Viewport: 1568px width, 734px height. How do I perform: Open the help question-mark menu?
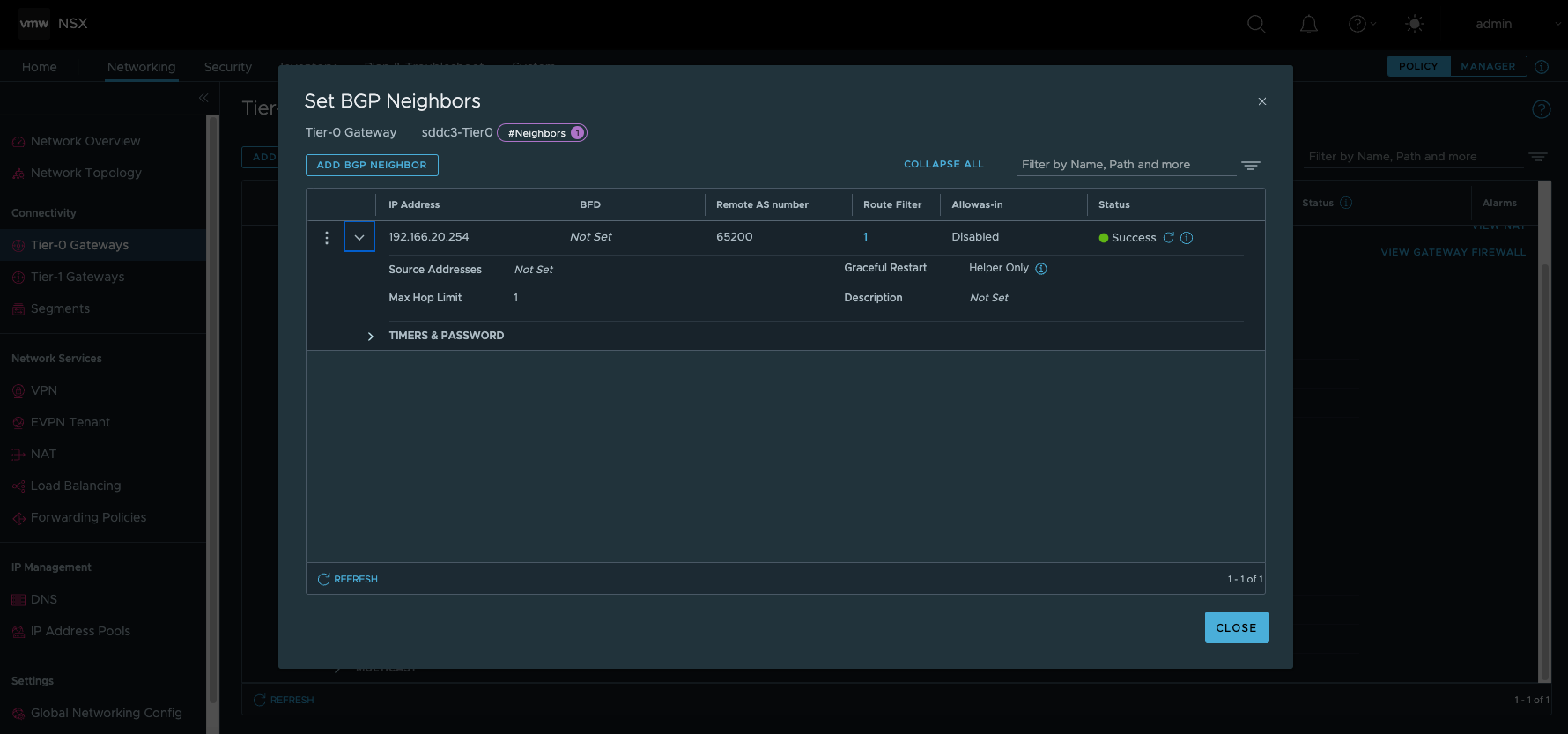coord(1362,24)
